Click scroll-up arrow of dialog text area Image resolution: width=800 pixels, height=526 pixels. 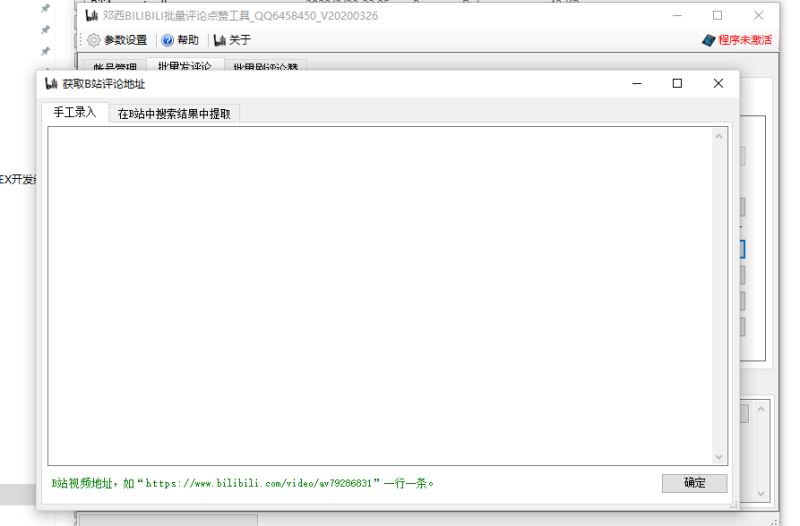click(x=719, y=136)
